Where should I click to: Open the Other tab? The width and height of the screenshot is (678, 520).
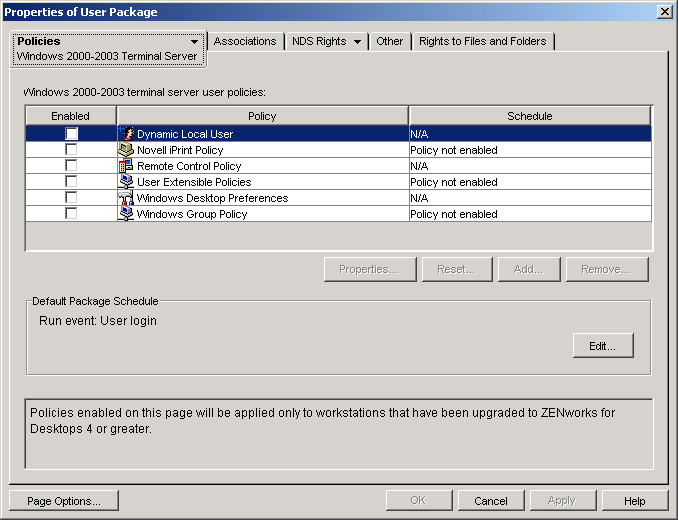[x=389, y=41]
